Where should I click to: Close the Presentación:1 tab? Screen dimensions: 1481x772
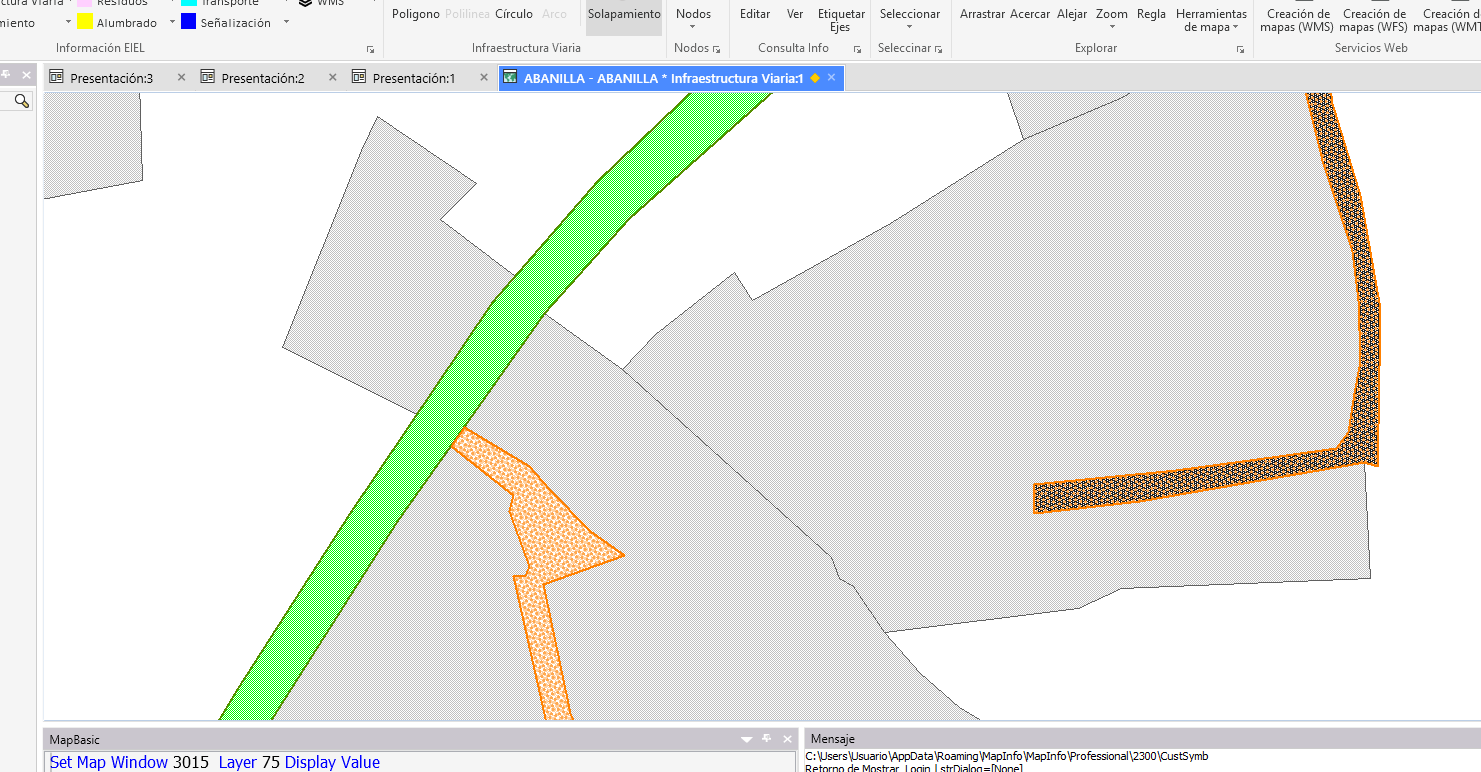(x=484, y=77)
